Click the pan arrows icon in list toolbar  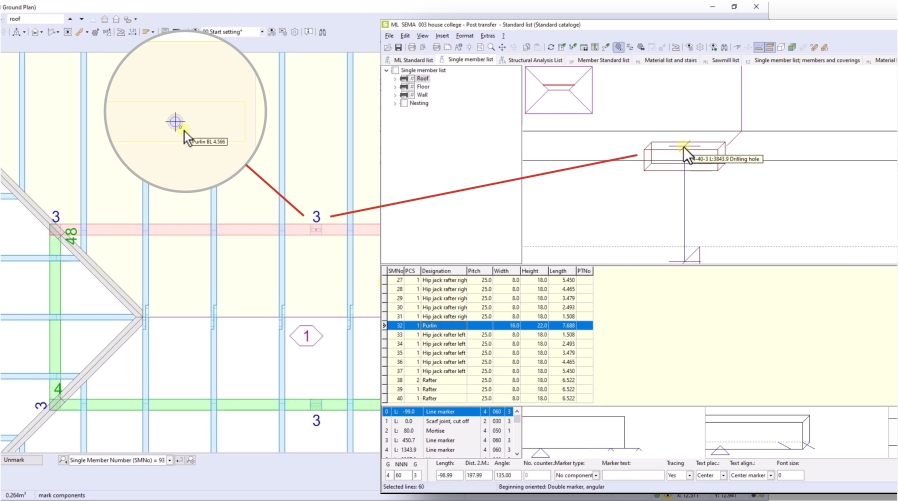(502, 47)
